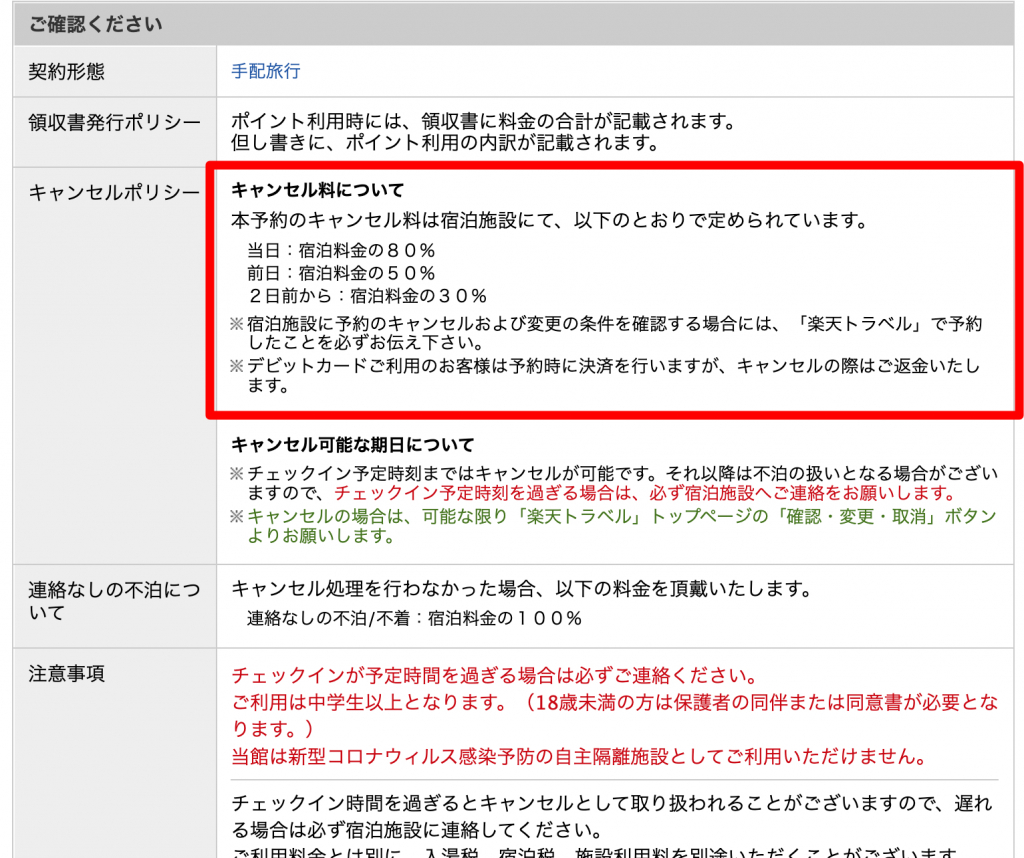Click red notice チェックインが予定時間を過ぎる場合は必ずご連絡ください

(494, 676)
